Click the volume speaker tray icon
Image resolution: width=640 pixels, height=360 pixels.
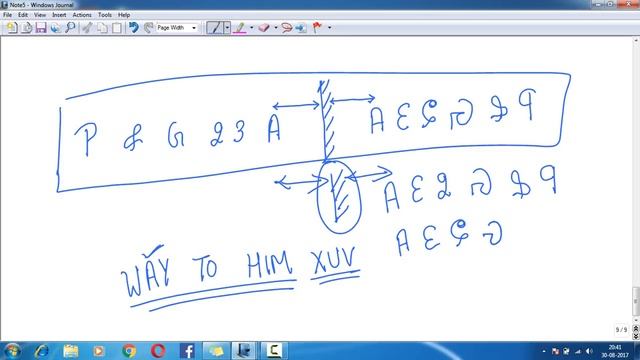tap(589, 351)
